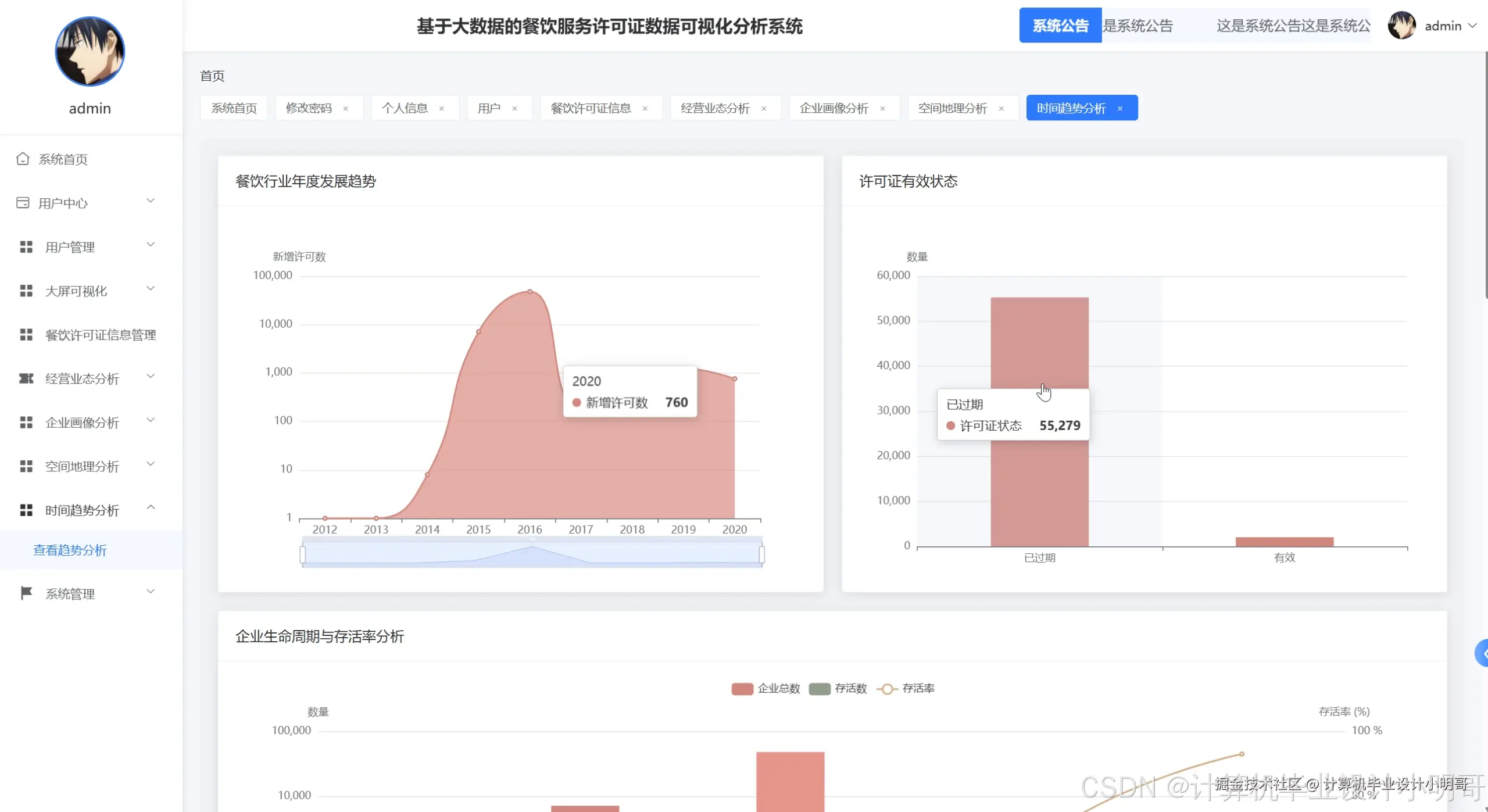Switch to the 餐饮许可证信息 tab
Viewport: 1488px width, 812px height.
click(x=591, y=108)
